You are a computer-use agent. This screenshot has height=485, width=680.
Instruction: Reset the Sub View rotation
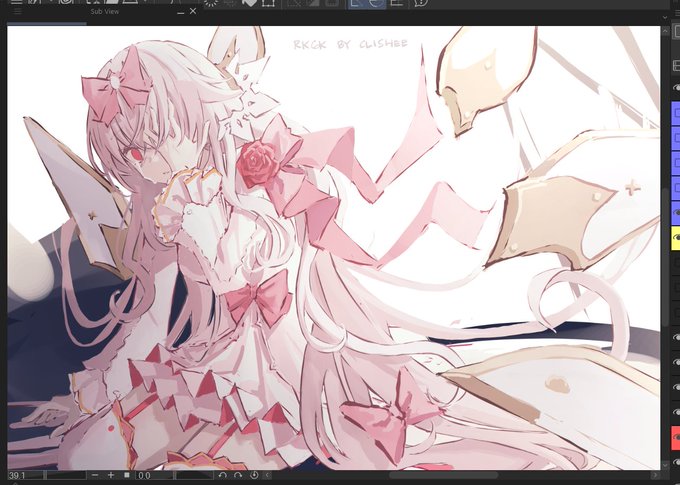click(x=254, y=475)
